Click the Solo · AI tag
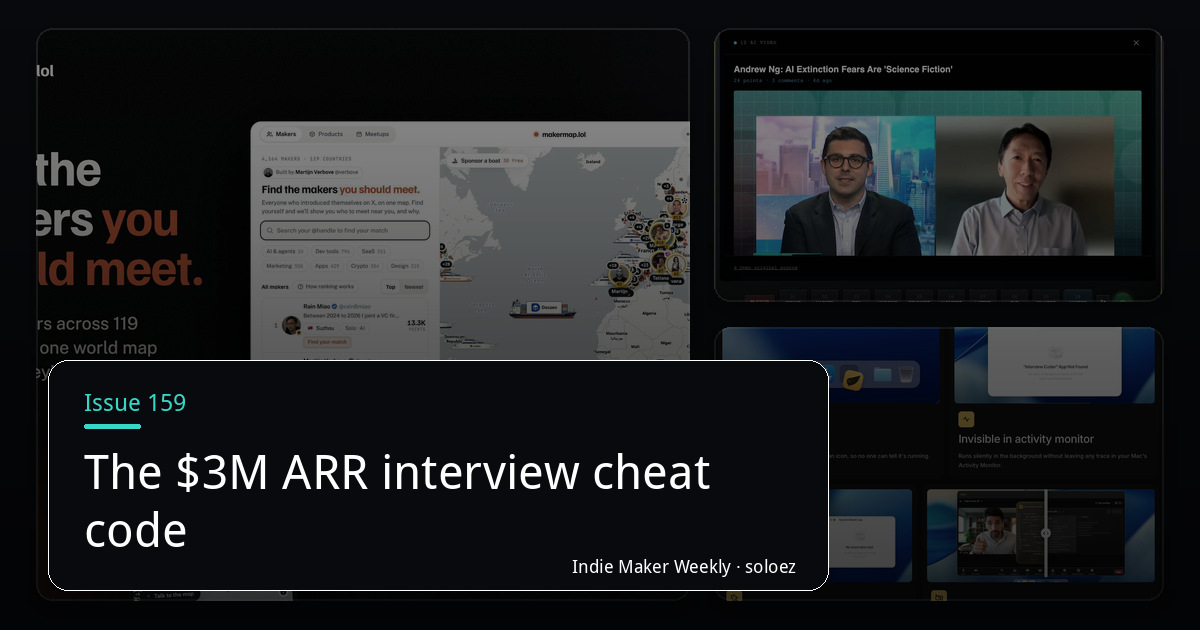This screenshot has width=1200, height=630. [356, 328]
